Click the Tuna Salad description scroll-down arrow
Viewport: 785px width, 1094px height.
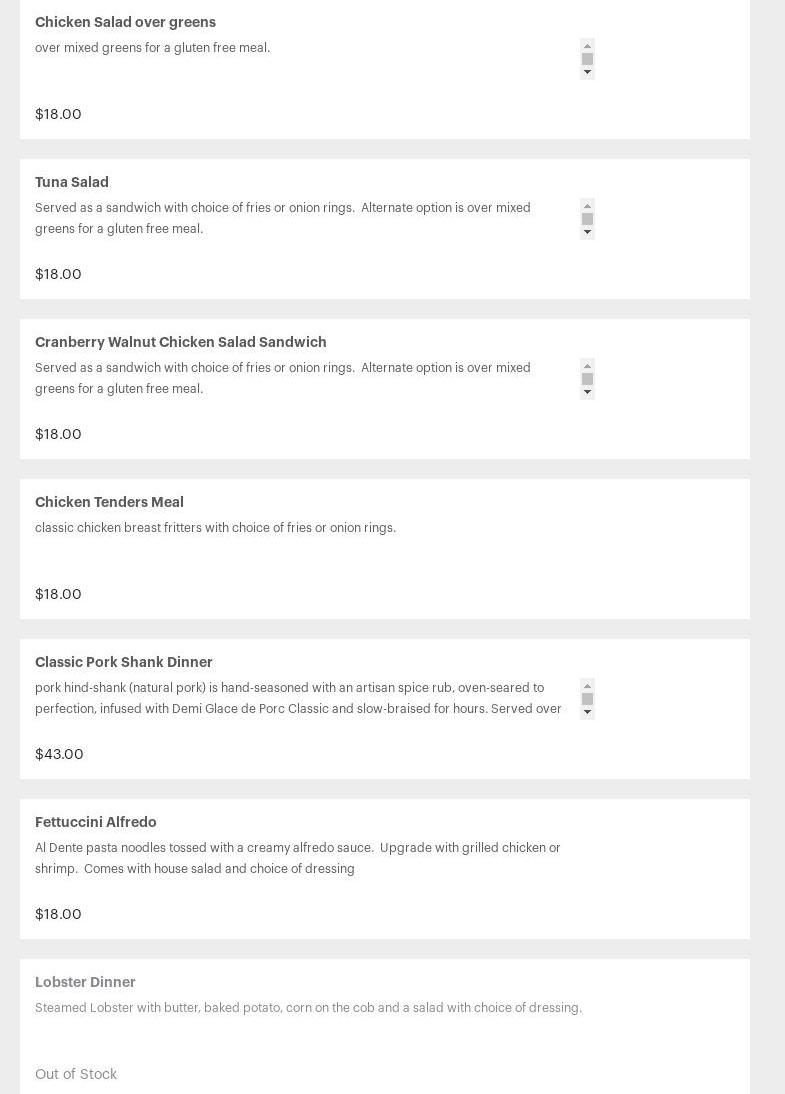pyautogui.click(x=587, y=232)
